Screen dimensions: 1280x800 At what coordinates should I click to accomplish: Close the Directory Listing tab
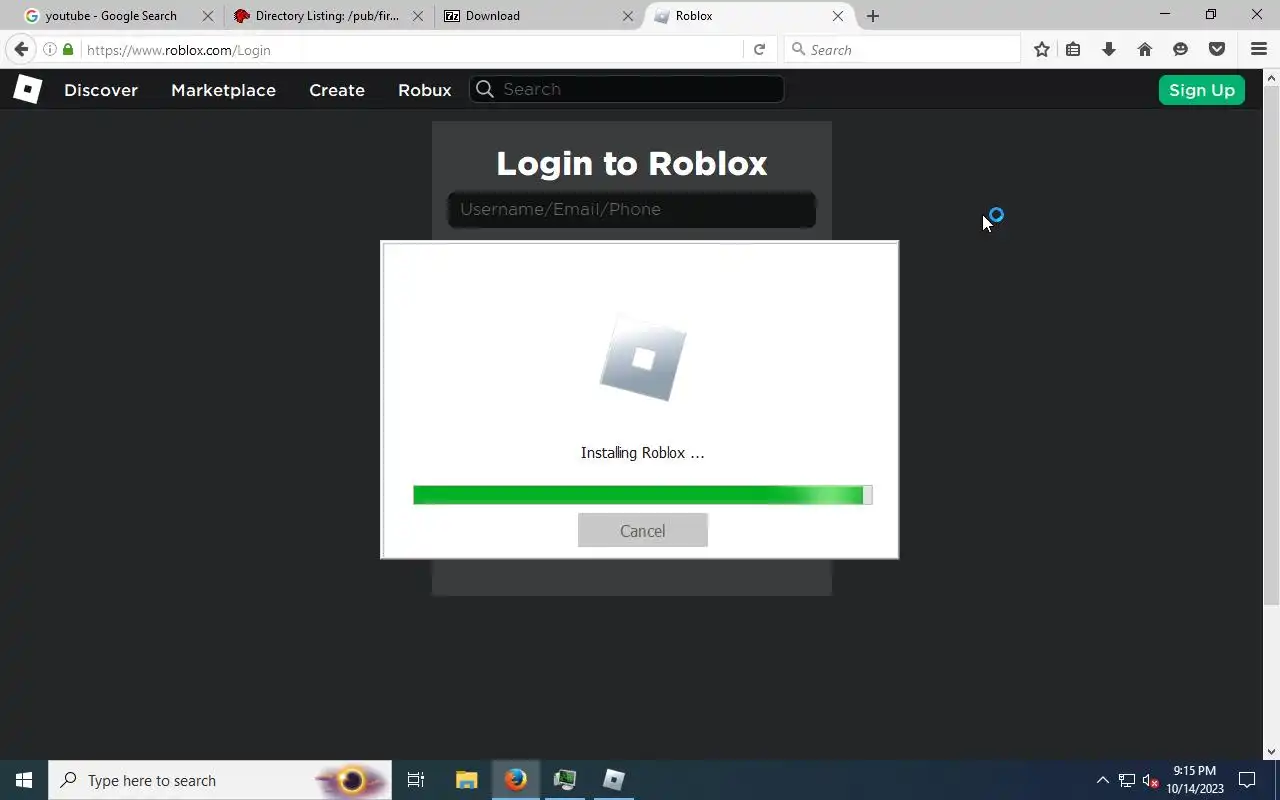[x=418, y=16]
